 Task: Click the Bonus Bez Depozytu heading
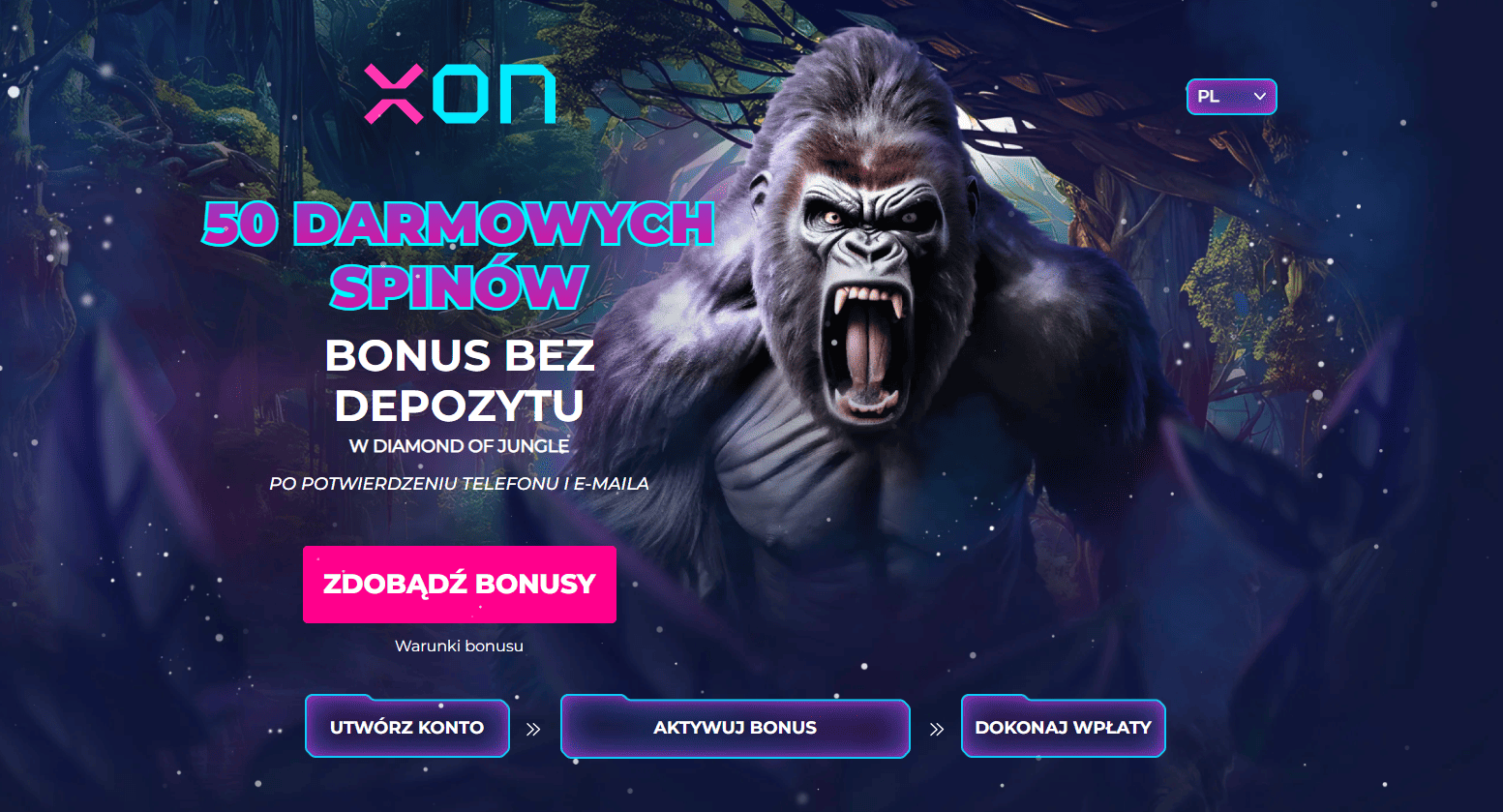pyautogui.click(x=460, y=380)
